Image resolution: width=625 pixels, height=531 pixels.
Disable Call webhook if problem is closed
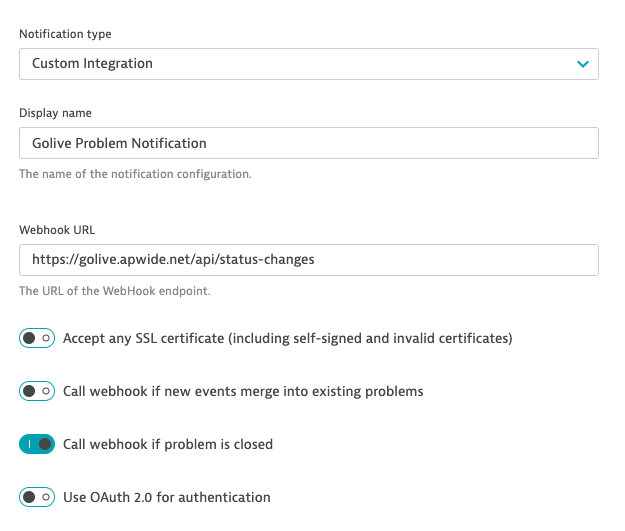coord(37,444)
